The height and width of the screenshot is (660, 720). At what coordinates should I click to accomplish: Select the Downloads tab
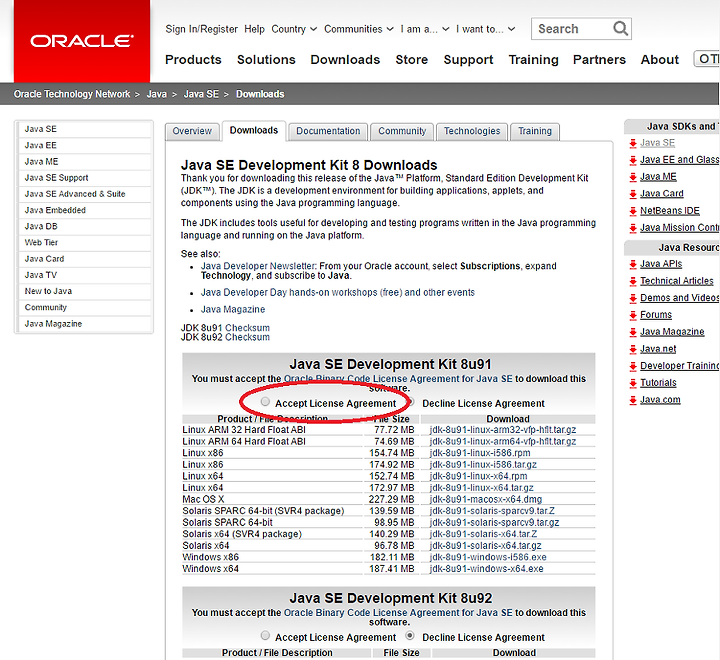coord(254,131)
